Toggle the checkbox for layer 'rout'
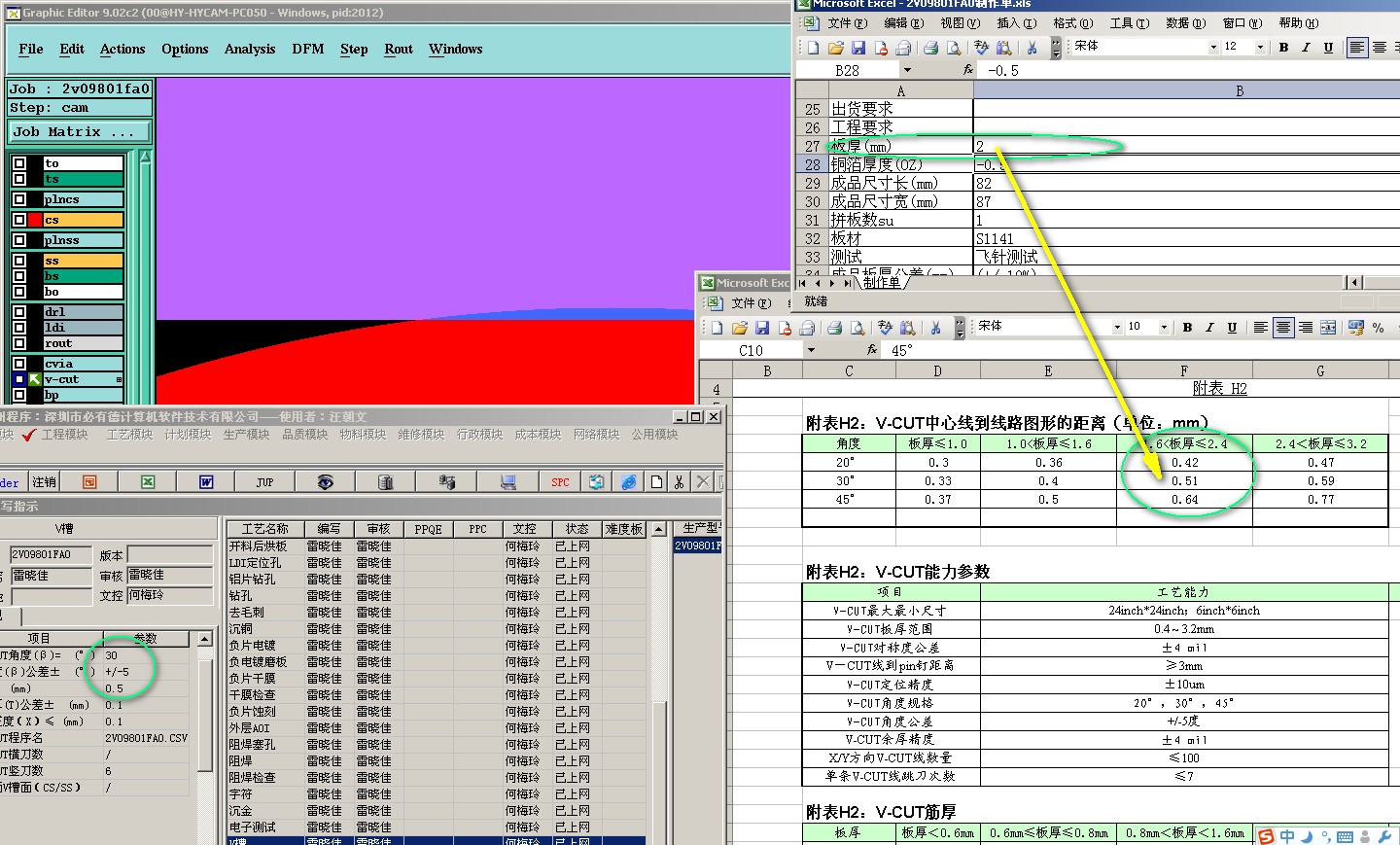Image resolution: width=1400 pixels, height=845 pixels. [19, 343]
